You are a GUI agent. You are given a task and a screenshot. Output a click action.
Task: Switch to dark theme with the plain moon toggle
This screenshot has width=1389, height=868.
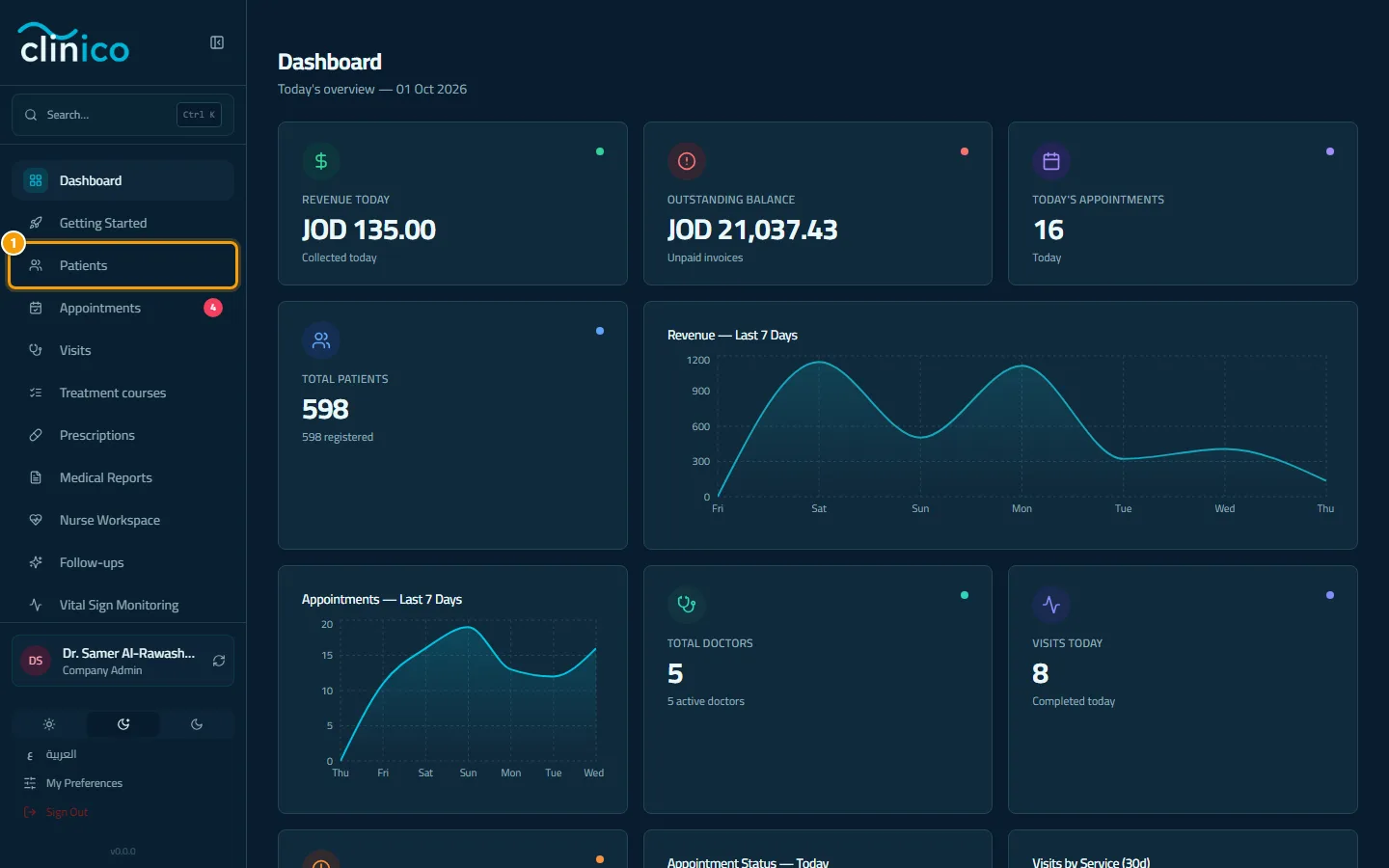(x=197, y=724)
